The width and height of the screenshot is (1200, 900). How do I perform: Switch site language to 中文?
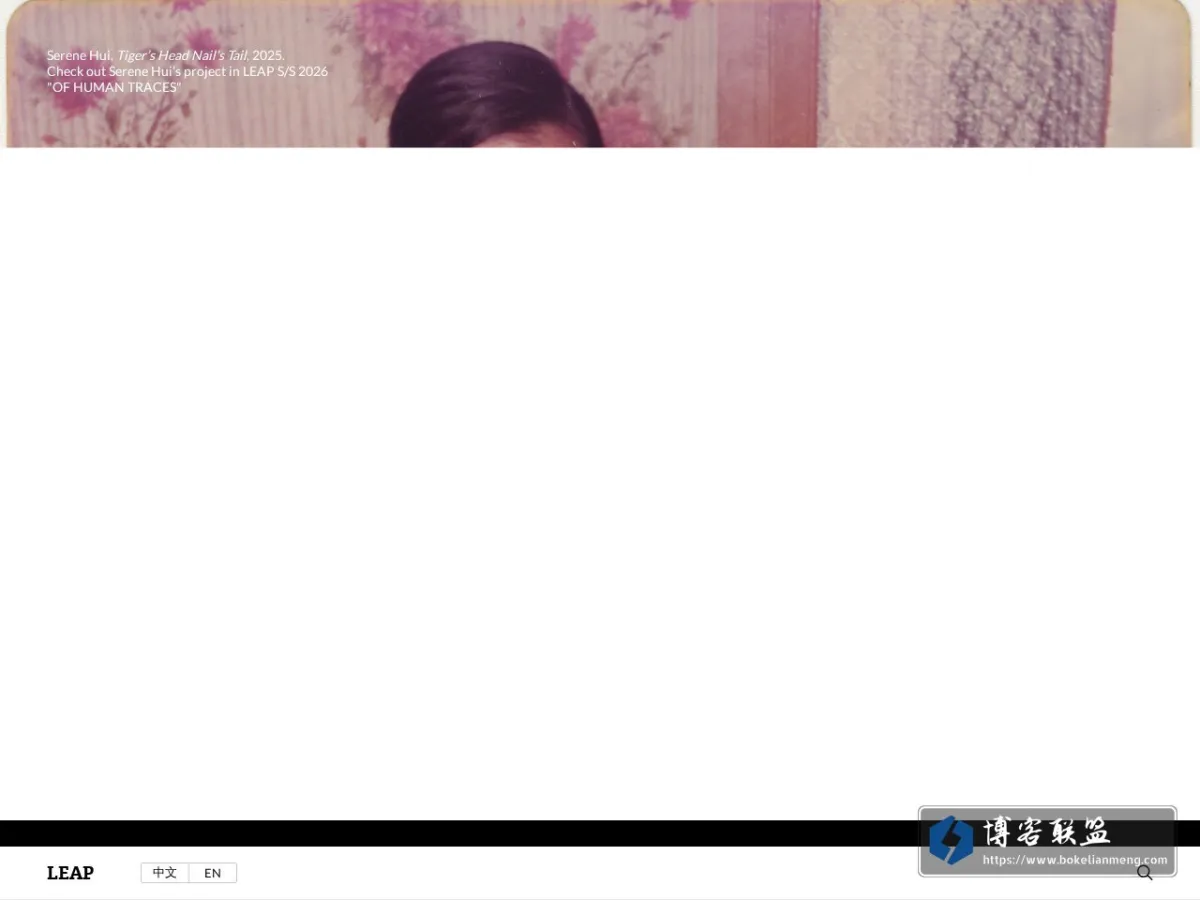click(165, 873)
